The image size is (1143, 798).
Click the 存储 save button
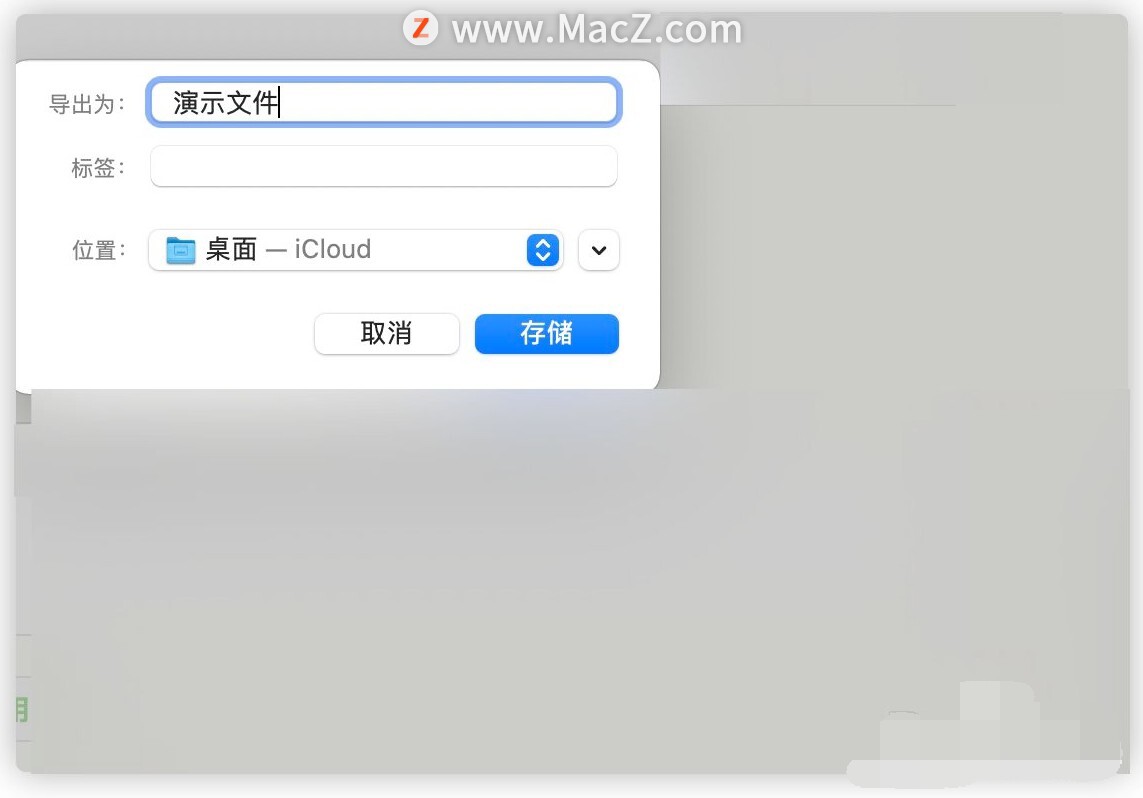coord(547,334)
